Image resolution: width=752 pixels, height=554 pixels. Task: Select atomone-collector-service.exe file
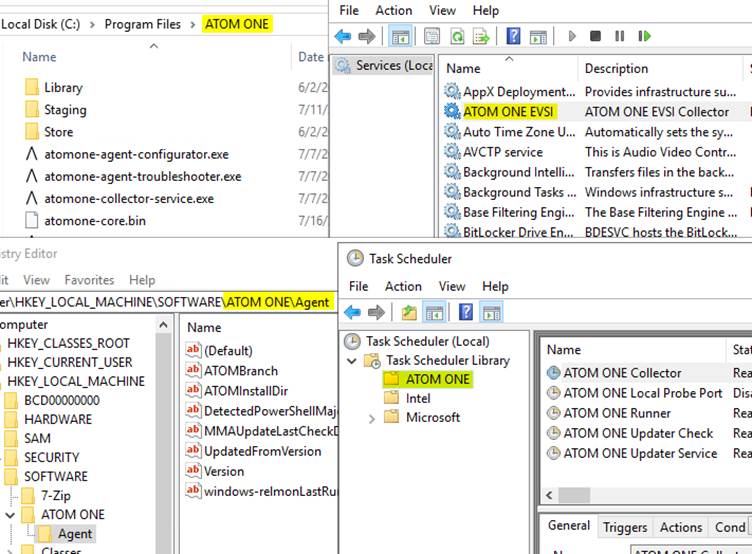click(x=129, y=199)
